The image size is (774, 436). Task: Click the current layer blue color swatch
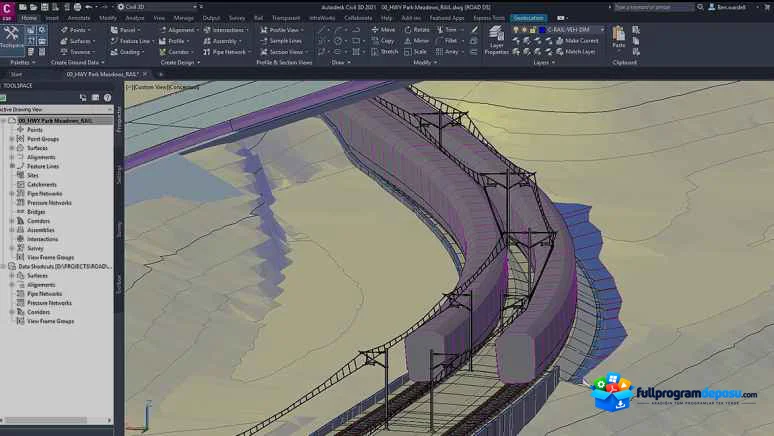click(542, 30)
